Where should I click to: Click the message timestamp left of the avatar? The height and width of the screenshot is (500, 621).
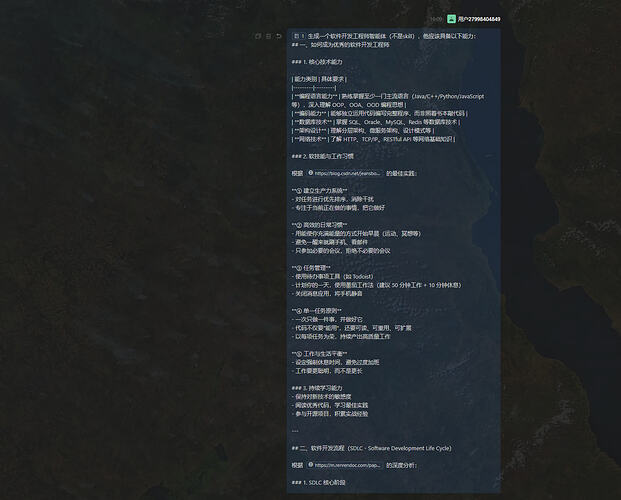tap(436, 19)
